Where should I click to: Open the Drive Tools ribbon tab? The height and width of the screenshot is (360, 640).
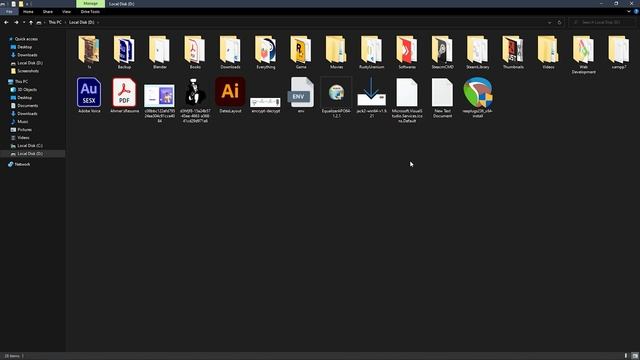click(90, 12)
